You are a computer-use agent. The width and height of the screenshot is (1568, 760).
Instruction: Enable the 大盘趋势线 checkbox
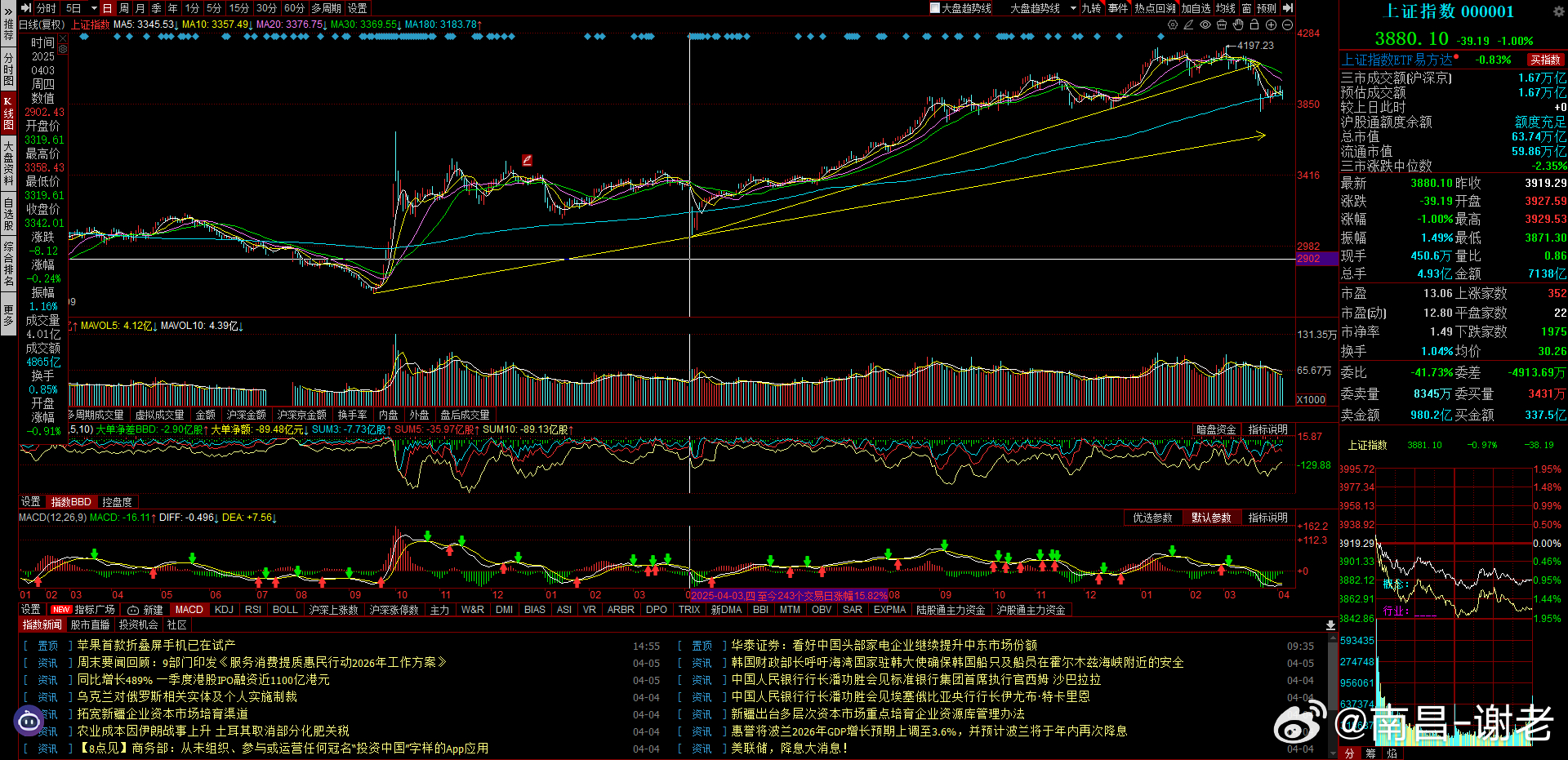pos(935,8)
